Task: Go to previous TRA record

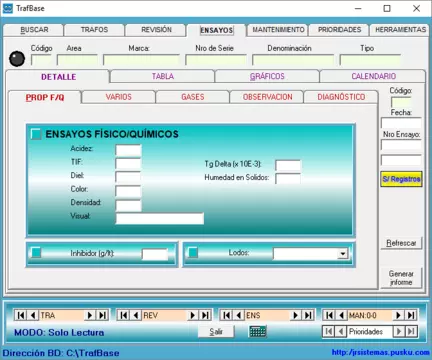Action: (33, 315)
